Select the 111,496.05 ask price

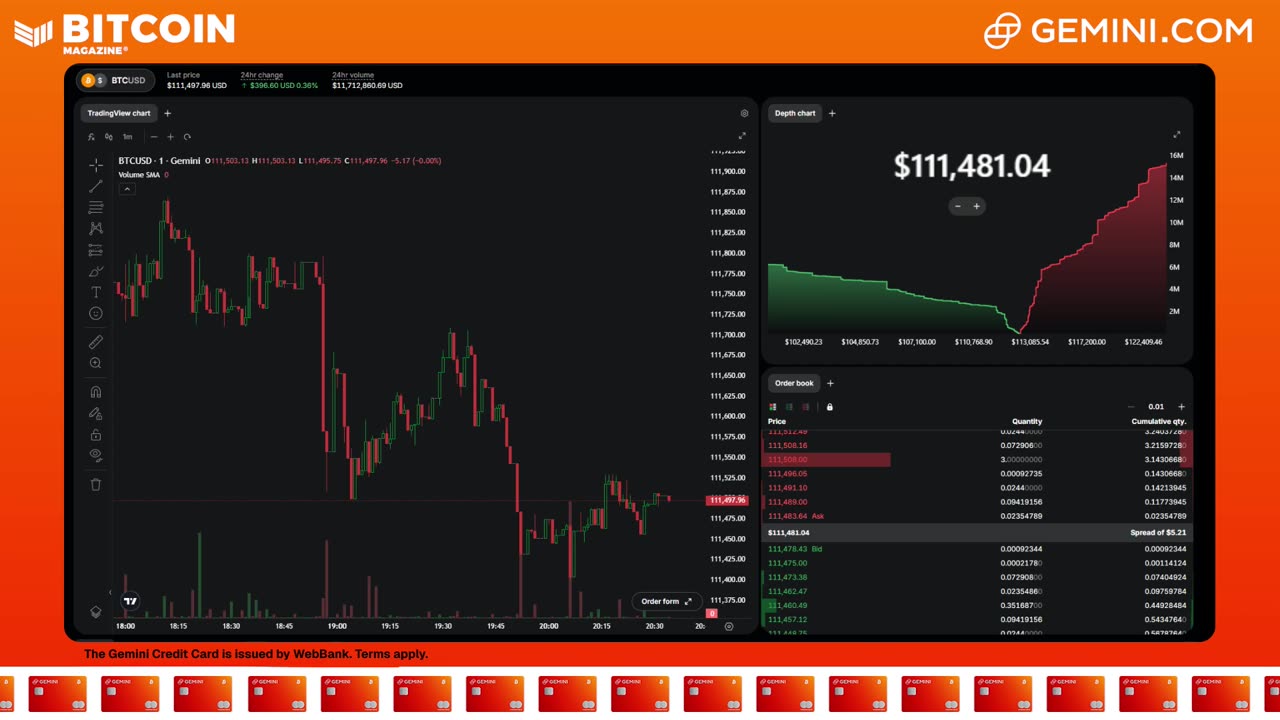point(787,474)
